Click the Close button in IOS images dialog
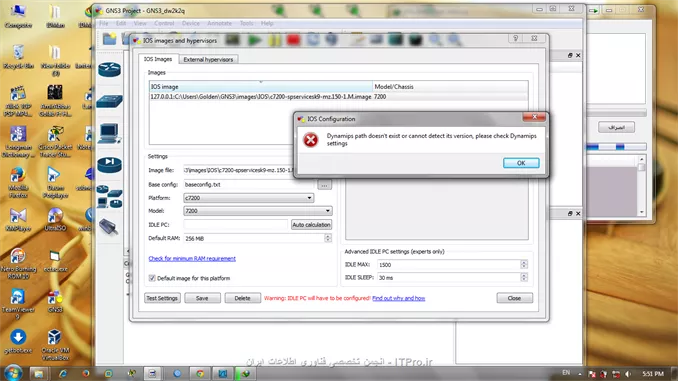The width and height of the screenshot is (678, 381). tap(514, 298)
